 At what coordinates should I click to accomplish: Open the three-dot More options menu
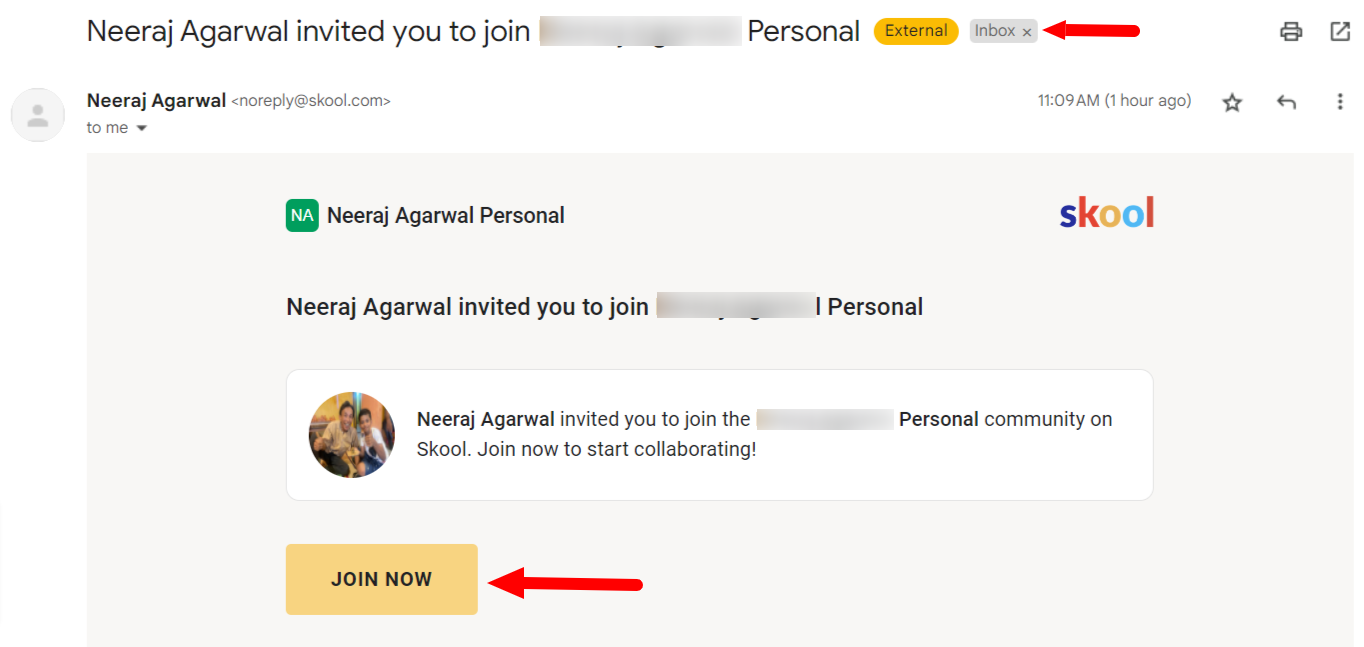click(1340, 102)
